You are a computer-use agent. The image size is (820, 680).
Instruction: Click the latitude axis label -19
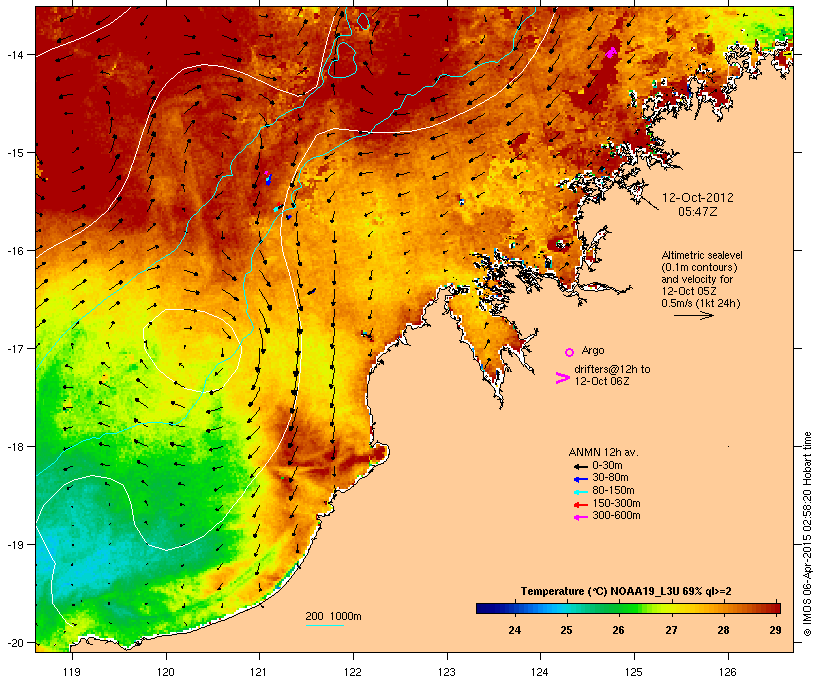pyautogui.click(x=14, y=545)
